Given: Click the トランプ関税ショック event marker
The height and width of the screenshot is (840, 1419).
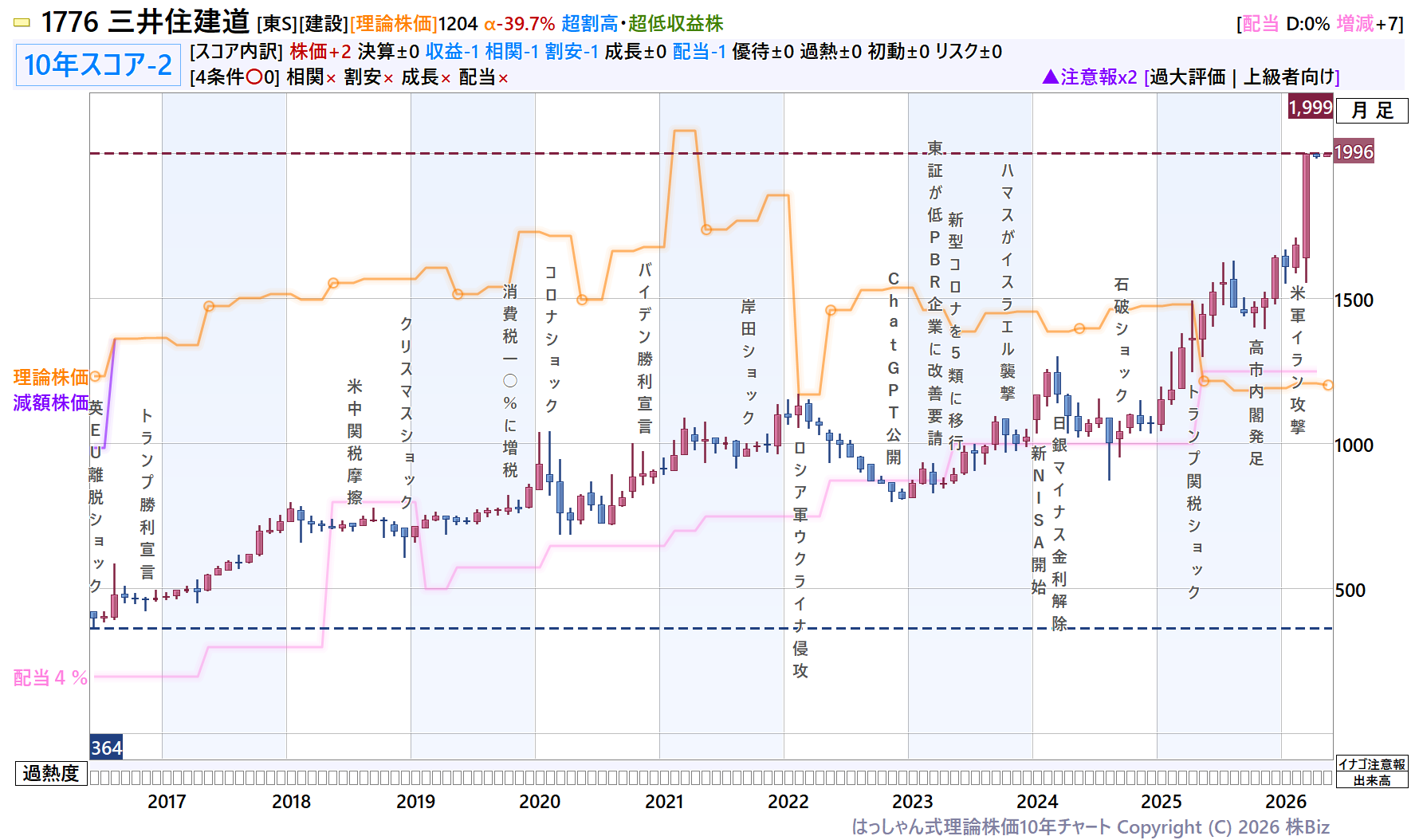Looking at the screenshot, I should click(x=1194, y=492).
